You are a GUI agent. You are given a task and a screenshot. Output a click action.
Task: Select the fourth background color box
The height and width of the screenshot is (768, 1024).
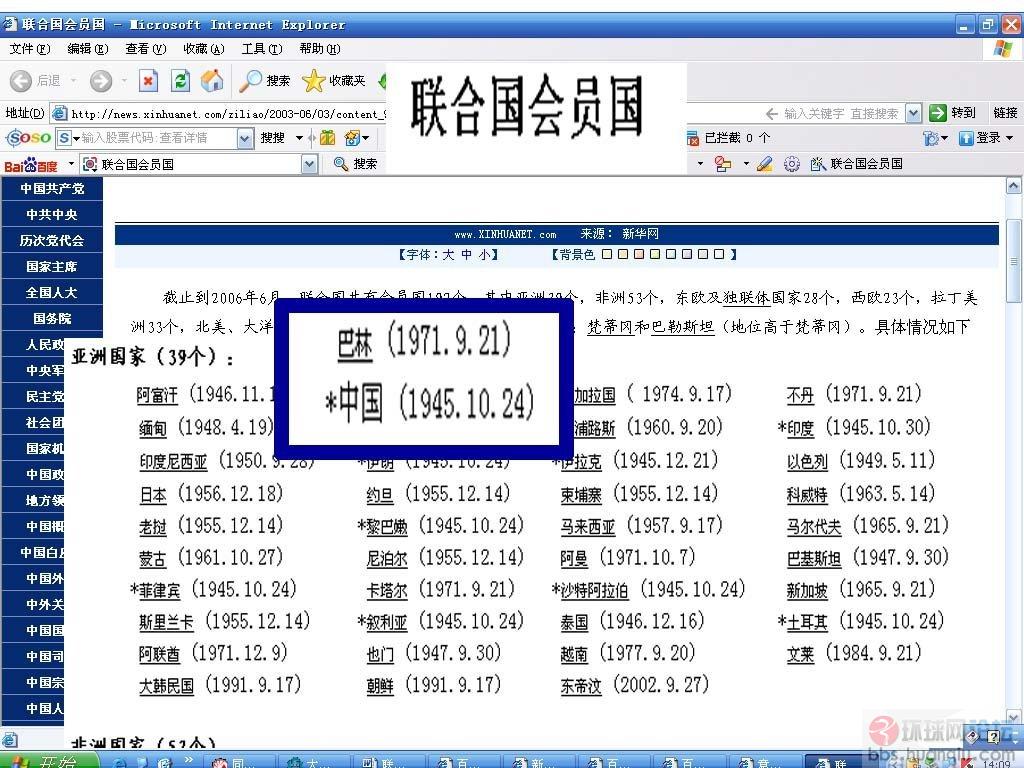655,254
